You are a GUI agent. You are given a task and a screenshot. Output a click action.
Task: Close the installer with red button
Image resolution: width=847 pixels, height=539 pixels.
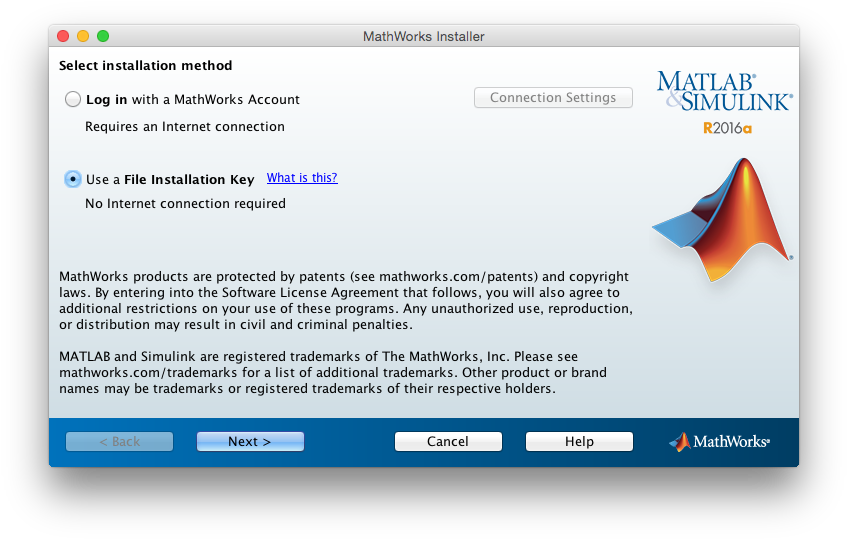(63, 36)
